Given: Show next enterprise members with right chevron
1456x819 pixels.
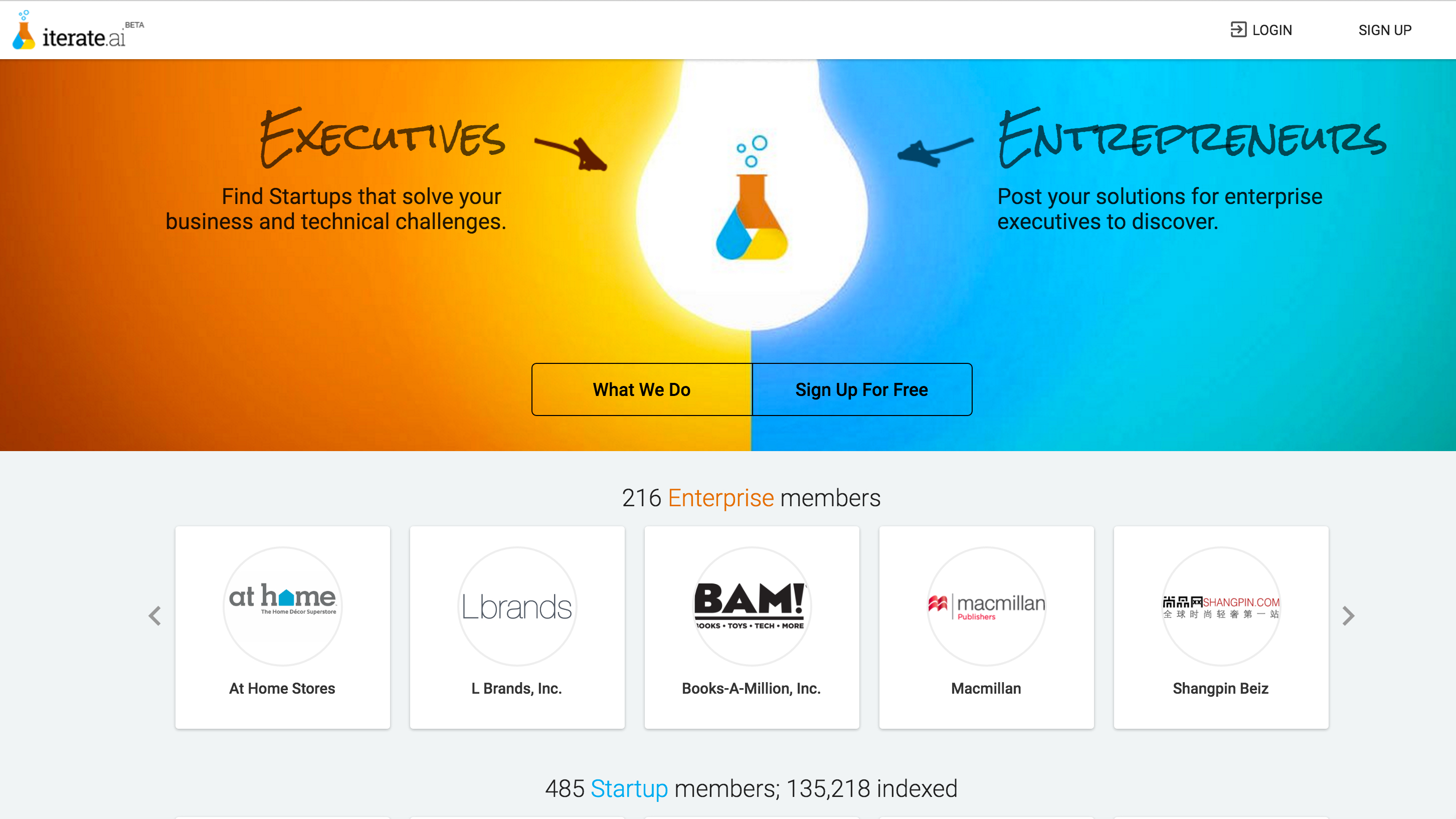Looking at the screenshot, I should 1348,616.
